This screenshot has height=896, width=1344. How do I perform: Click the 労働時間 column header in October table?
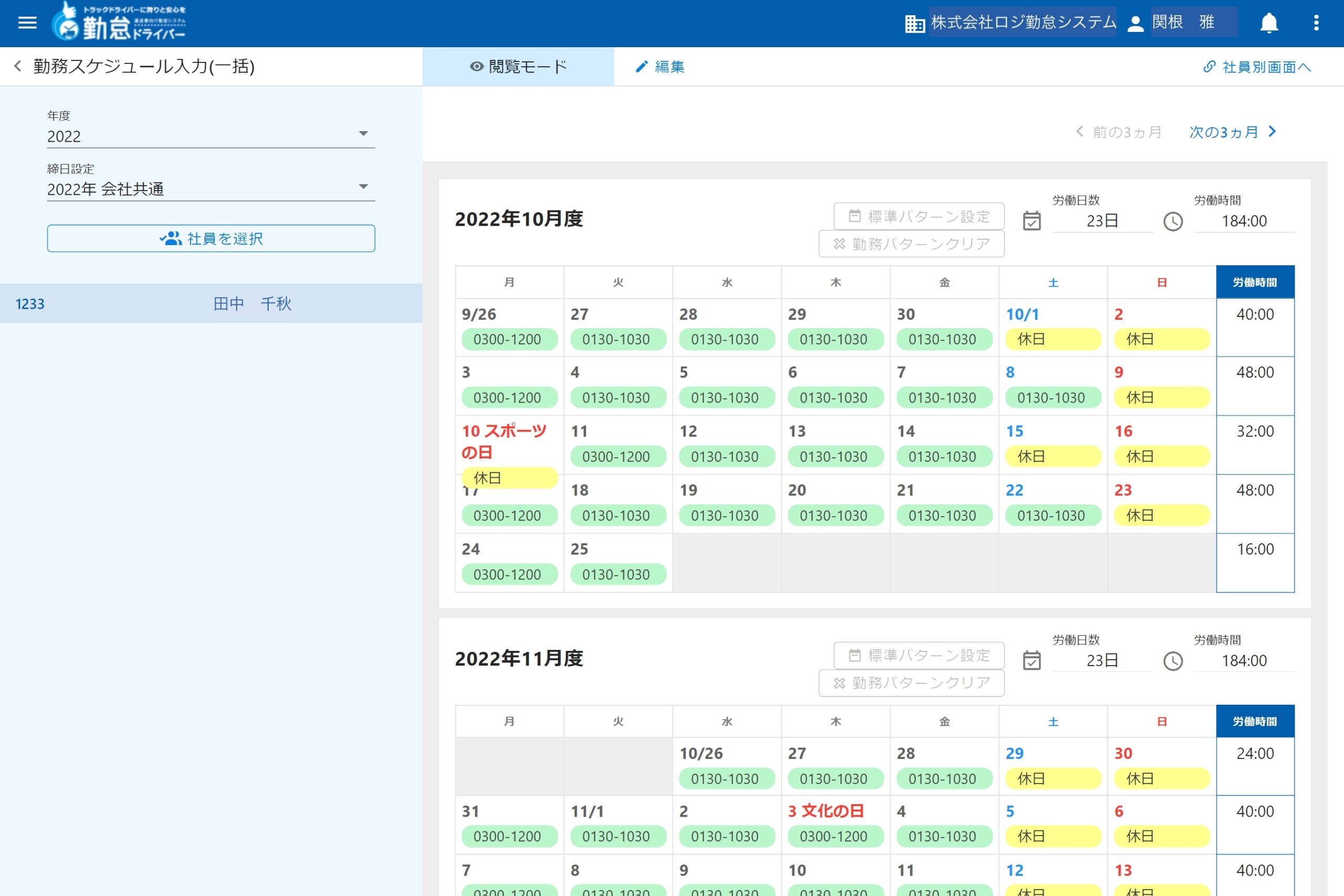[x=1255, y=282]
